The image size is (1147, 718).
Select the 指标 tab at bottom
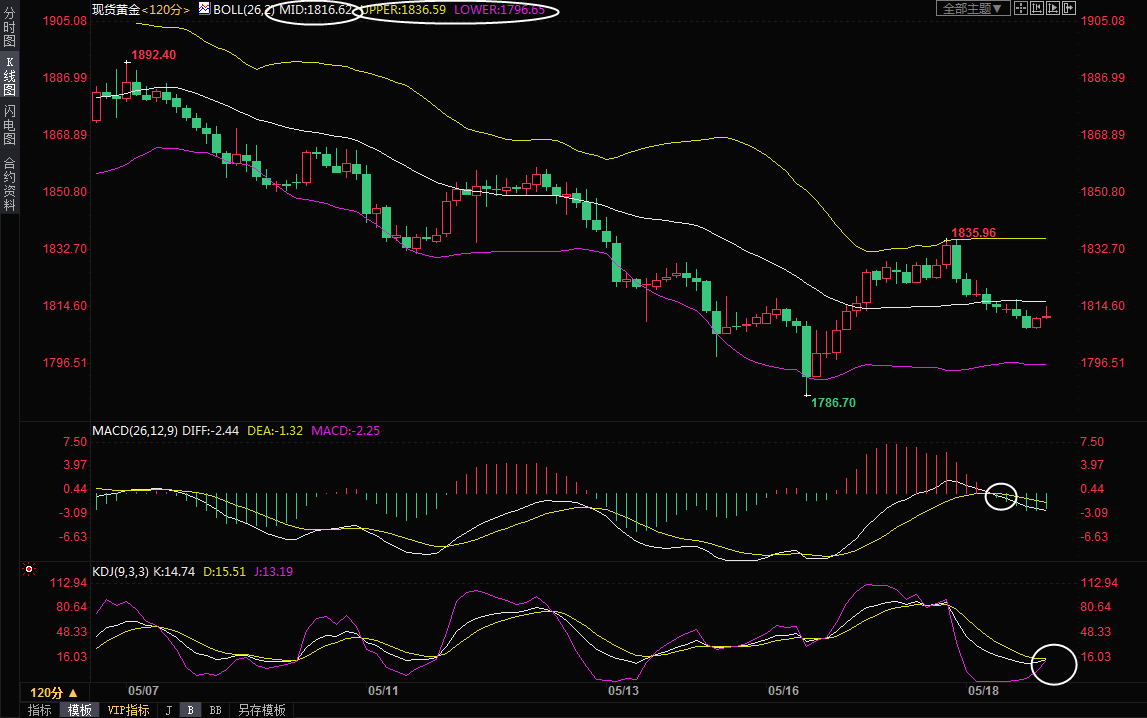coord(40,710)
